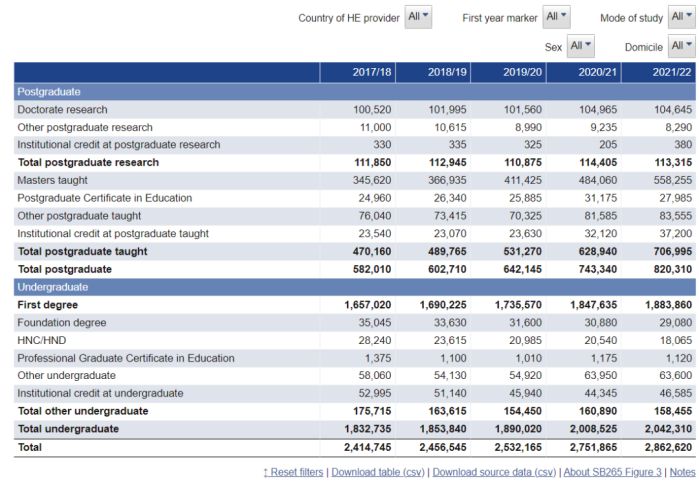Select Professional Graduate Certificate in Education label
The width and height of the screenshot is (699, 482).
(x=126, y=358)
